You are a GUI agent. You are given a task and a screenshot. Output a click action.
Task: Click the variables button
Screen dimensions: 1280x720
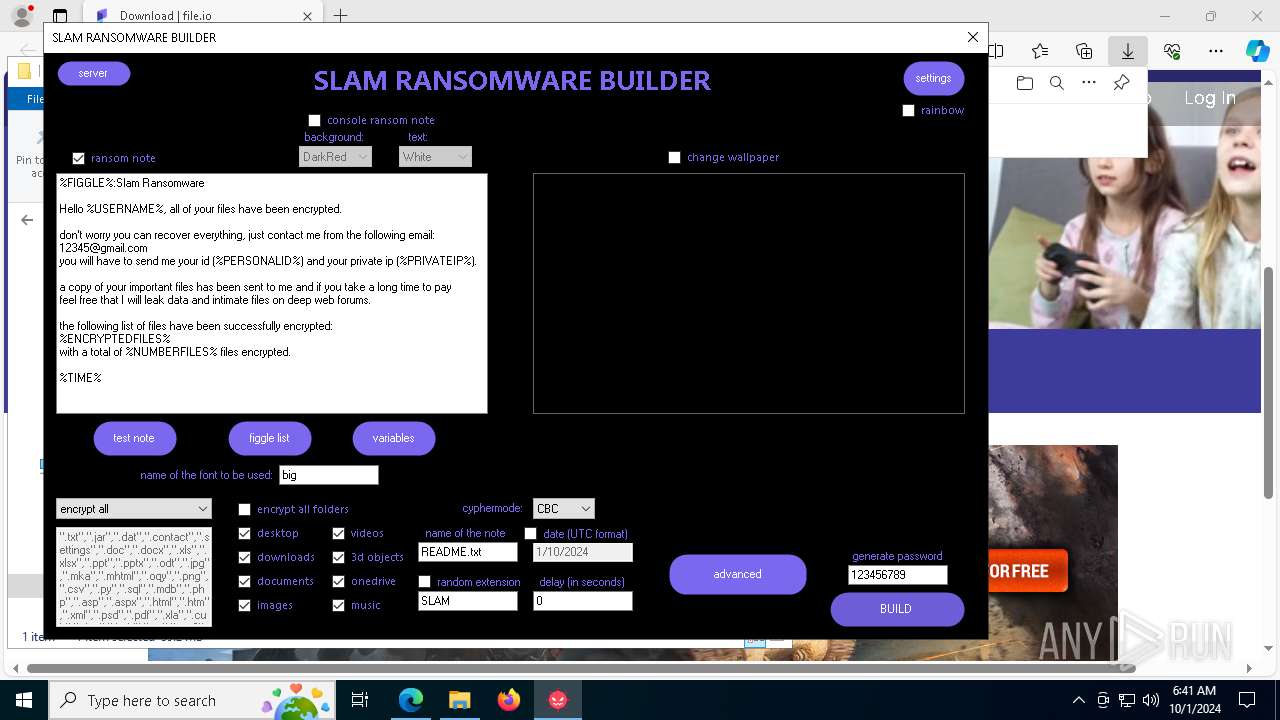tap(393, 438)
